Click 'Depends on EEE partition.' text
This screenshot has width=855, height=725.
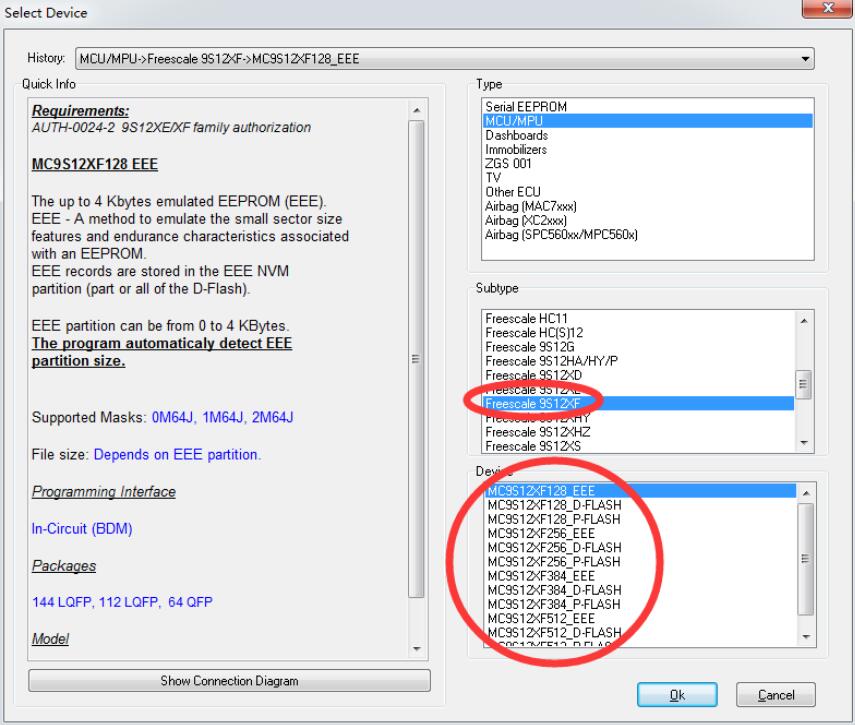177,455
